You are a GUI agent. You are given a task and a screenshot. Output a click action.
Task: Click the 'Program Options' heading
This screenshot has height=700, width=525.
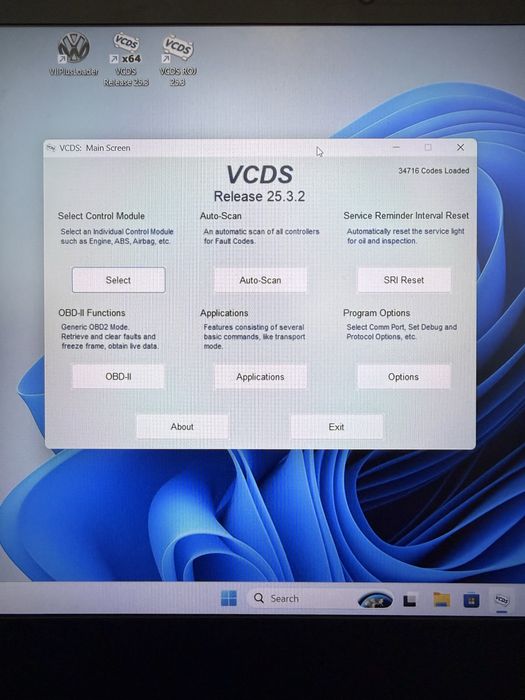click(x=376, y=312)
